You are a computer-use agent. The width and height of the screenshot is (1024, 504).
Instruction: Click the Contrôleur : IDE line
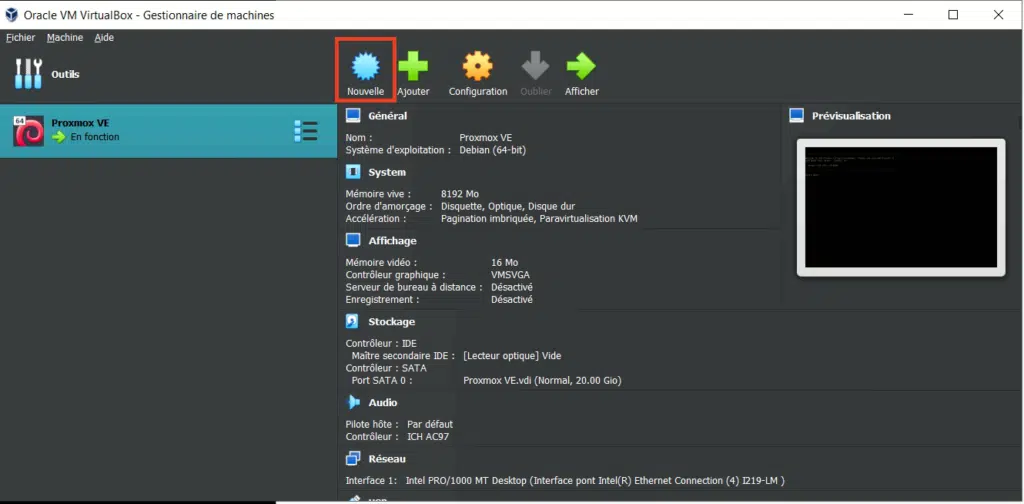381,343
